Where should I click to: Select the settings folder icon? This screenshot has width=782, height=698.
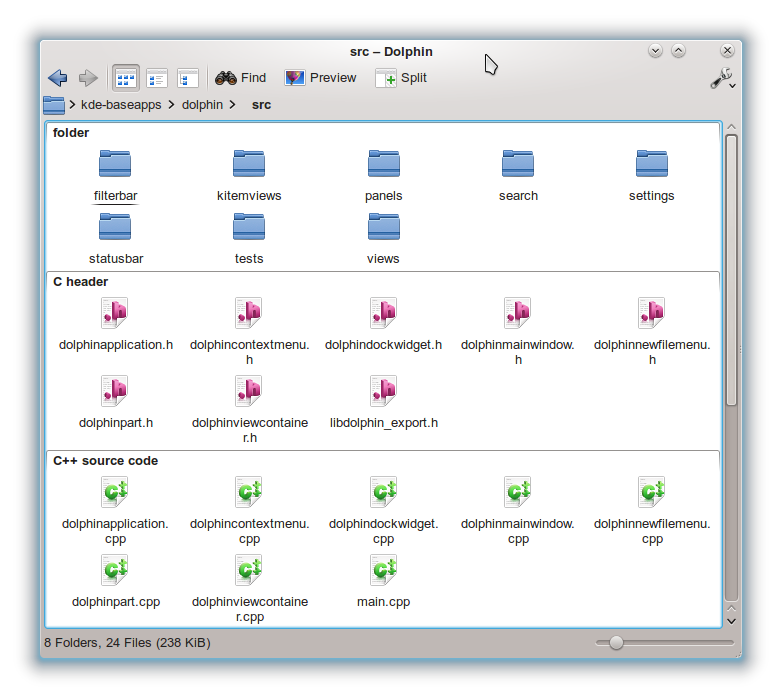coord(652,164)
